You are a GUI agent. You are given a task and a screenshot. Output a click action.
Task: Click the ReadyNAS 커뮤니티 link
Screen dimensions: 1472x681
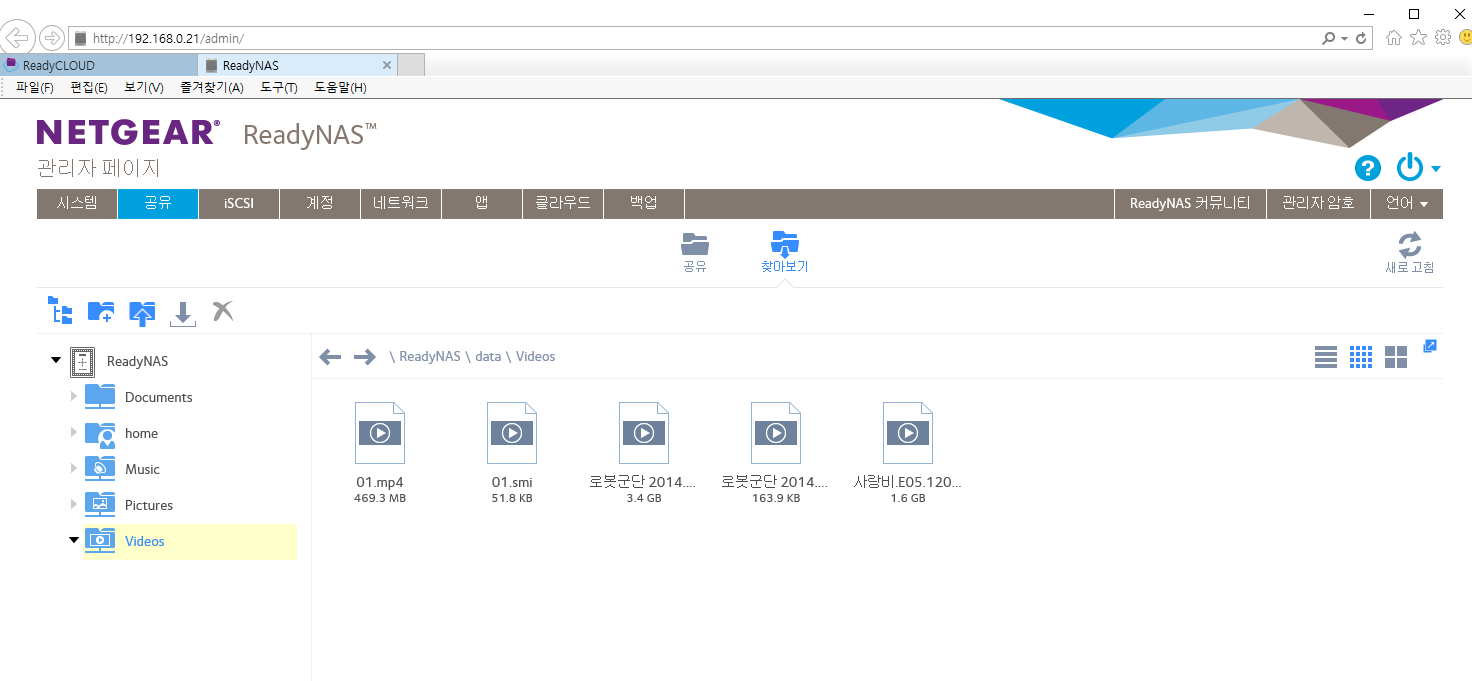[1189, 203]
